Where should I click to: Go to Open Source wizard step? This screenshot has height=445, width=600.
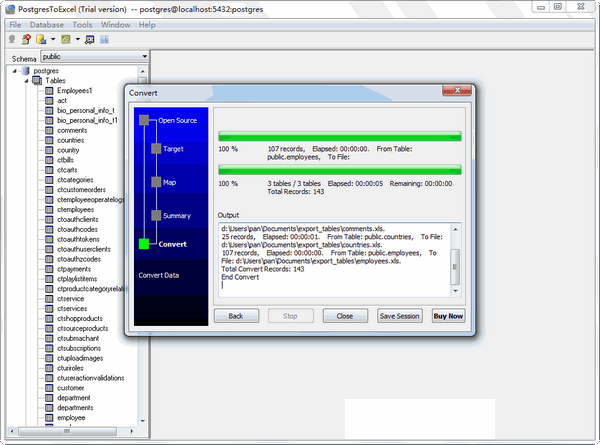click(178, 121)
